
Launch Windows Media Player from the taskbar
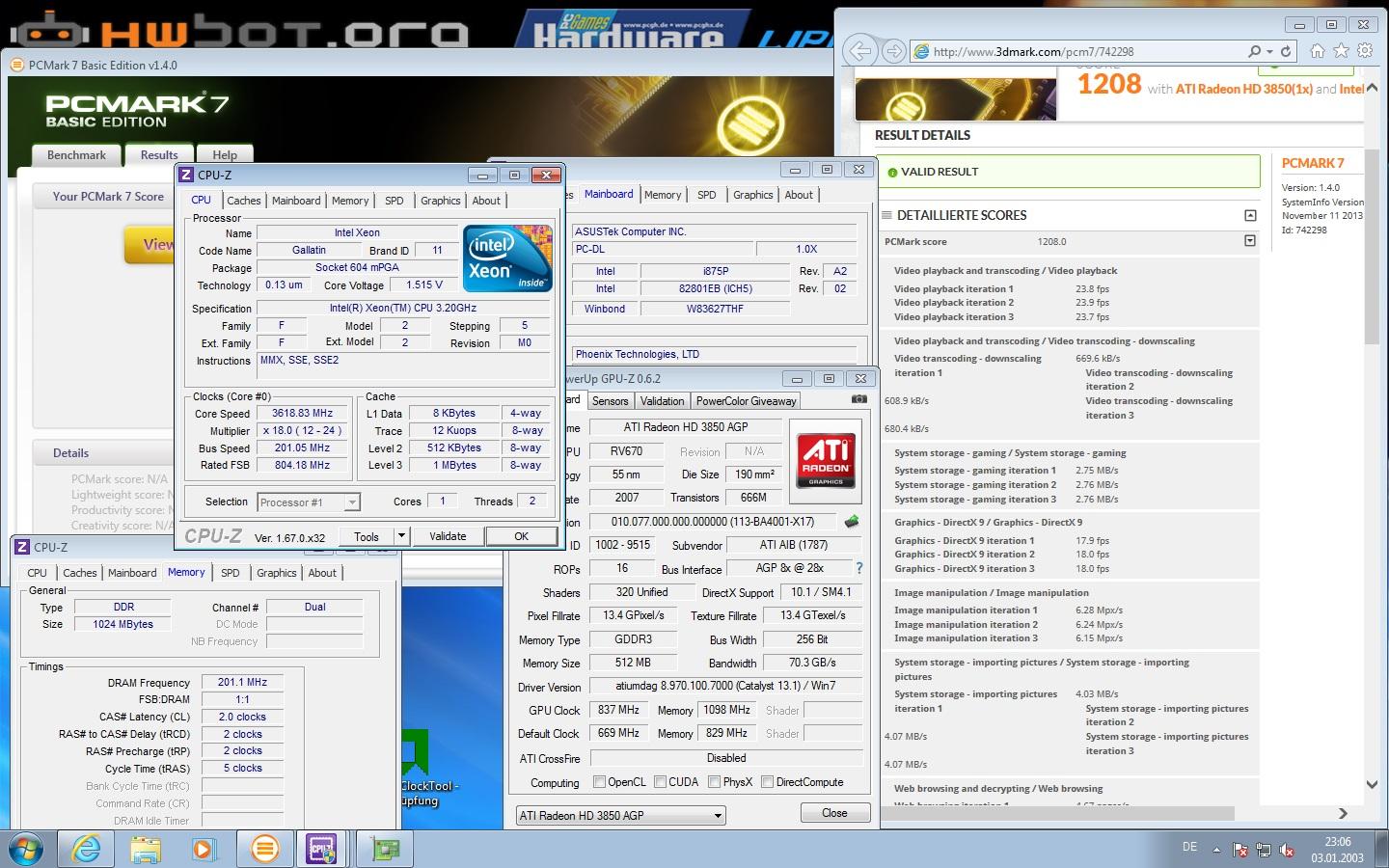pos(204,849)
